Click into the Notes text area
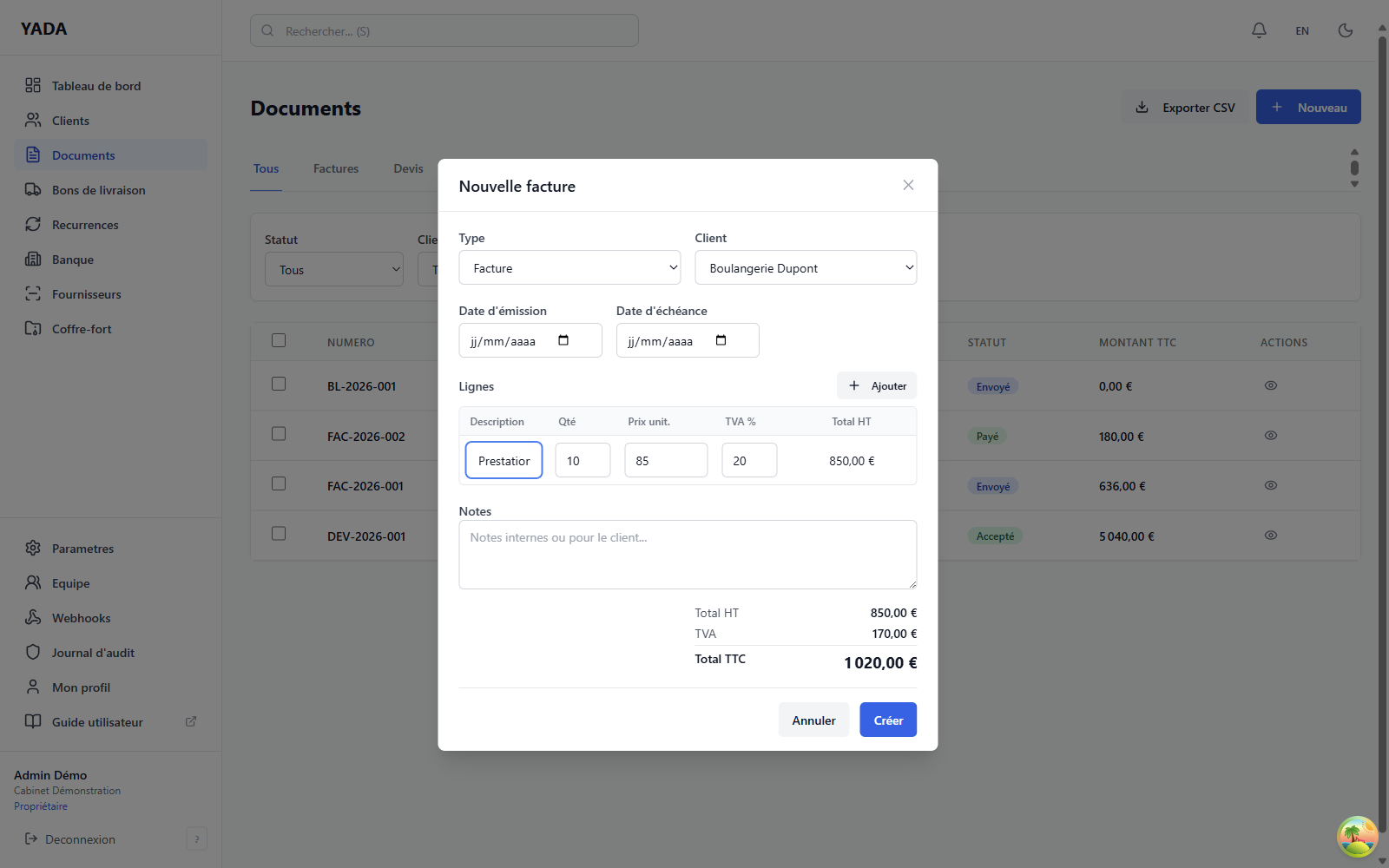The image size is (1389, 868). (x=688, y=555)
